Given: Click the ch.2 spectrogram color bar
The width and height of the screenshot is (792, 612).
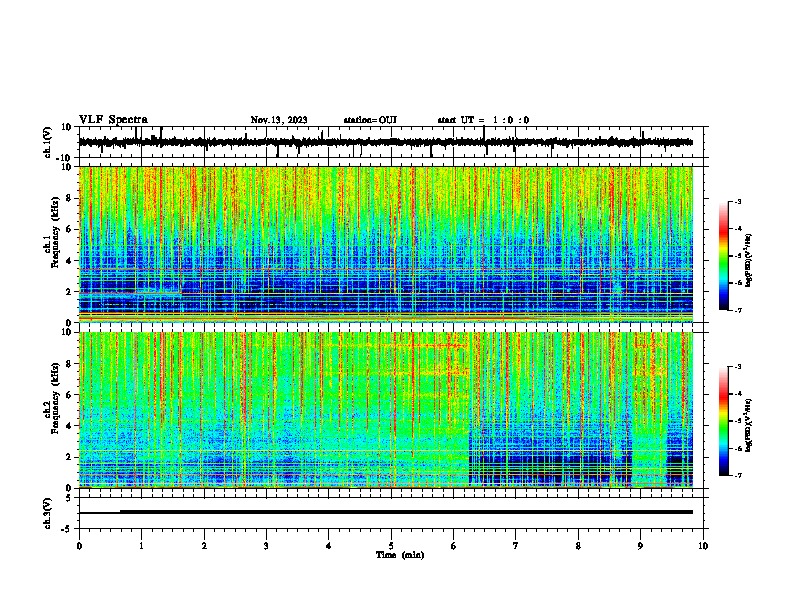Looking at the screenshot, I should pyautogui.click(x=723, y=421).
